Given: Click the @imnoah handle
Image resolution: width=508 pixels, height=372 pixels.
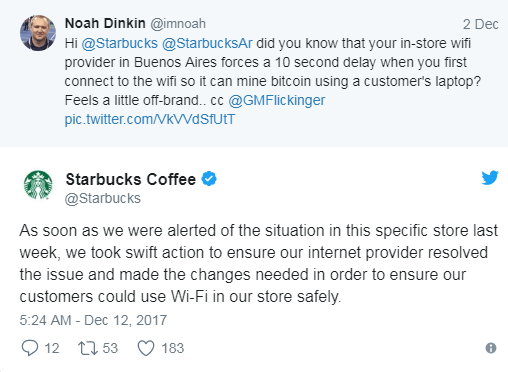Looking at the screenshot, I should (x=178, y=24).
